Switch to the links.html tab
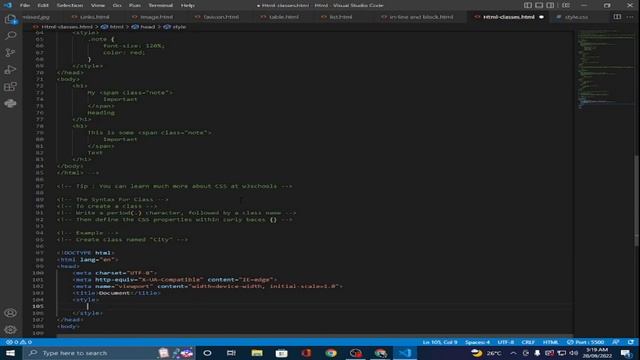This screenshot has height=360, width=640. point(94,17)
